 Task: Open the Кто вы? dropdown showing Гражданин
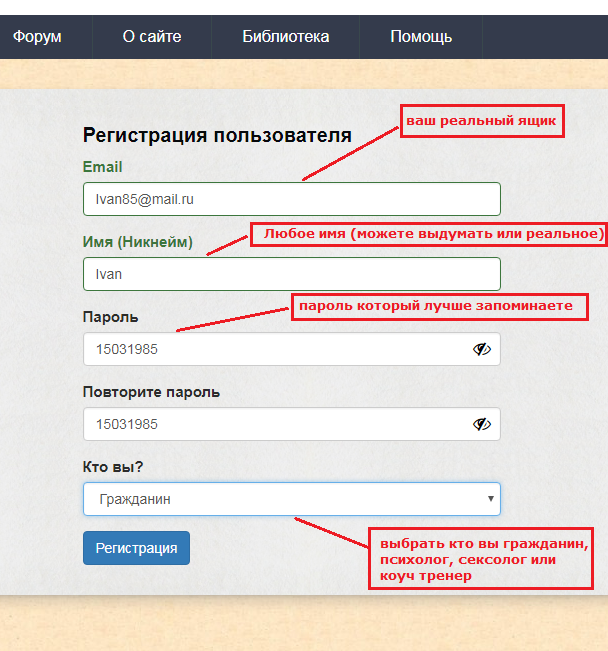(x=292, y=499)
